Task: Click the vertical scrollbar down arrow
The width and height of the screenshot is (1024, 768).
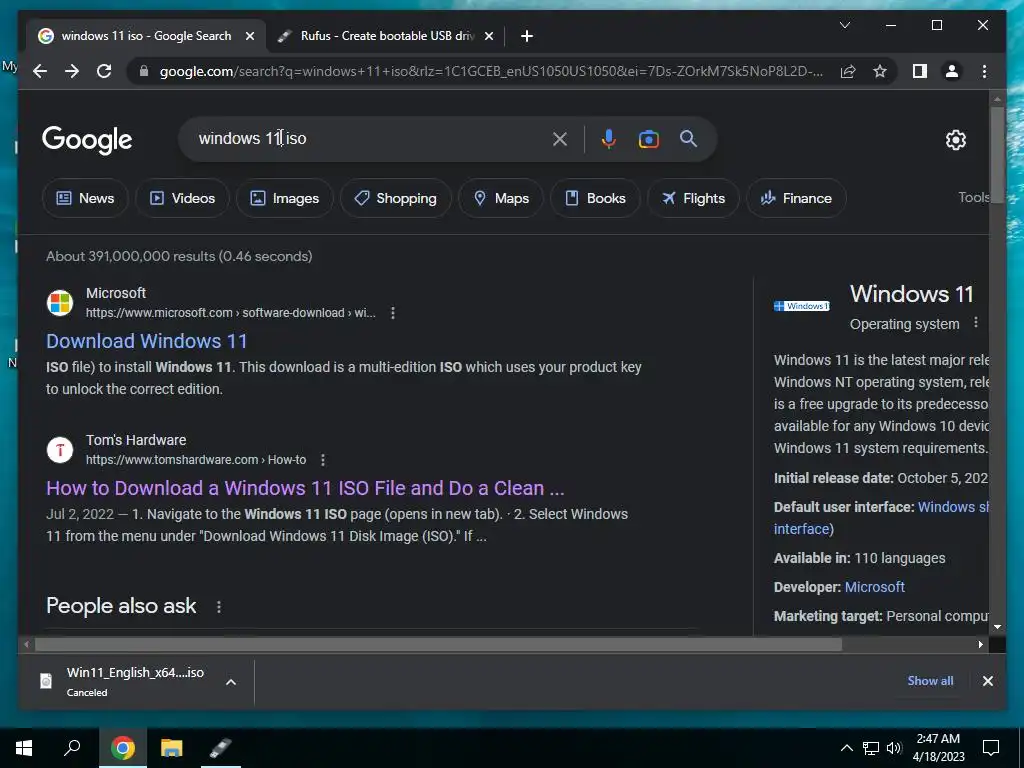Action: [x=997, y=627]
